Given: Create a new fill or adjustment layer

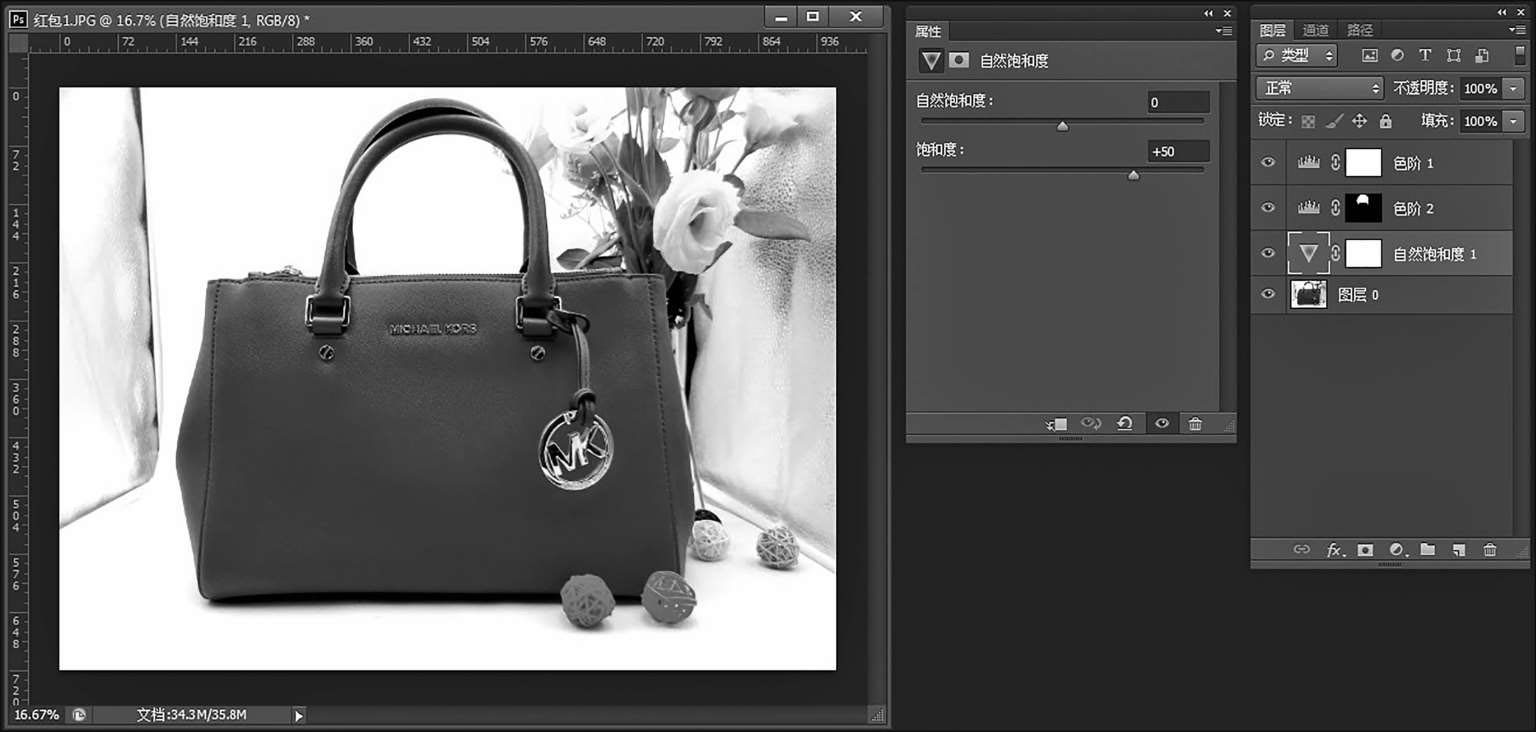Looking at the screenshot, I should click(x=1398, y=550).
